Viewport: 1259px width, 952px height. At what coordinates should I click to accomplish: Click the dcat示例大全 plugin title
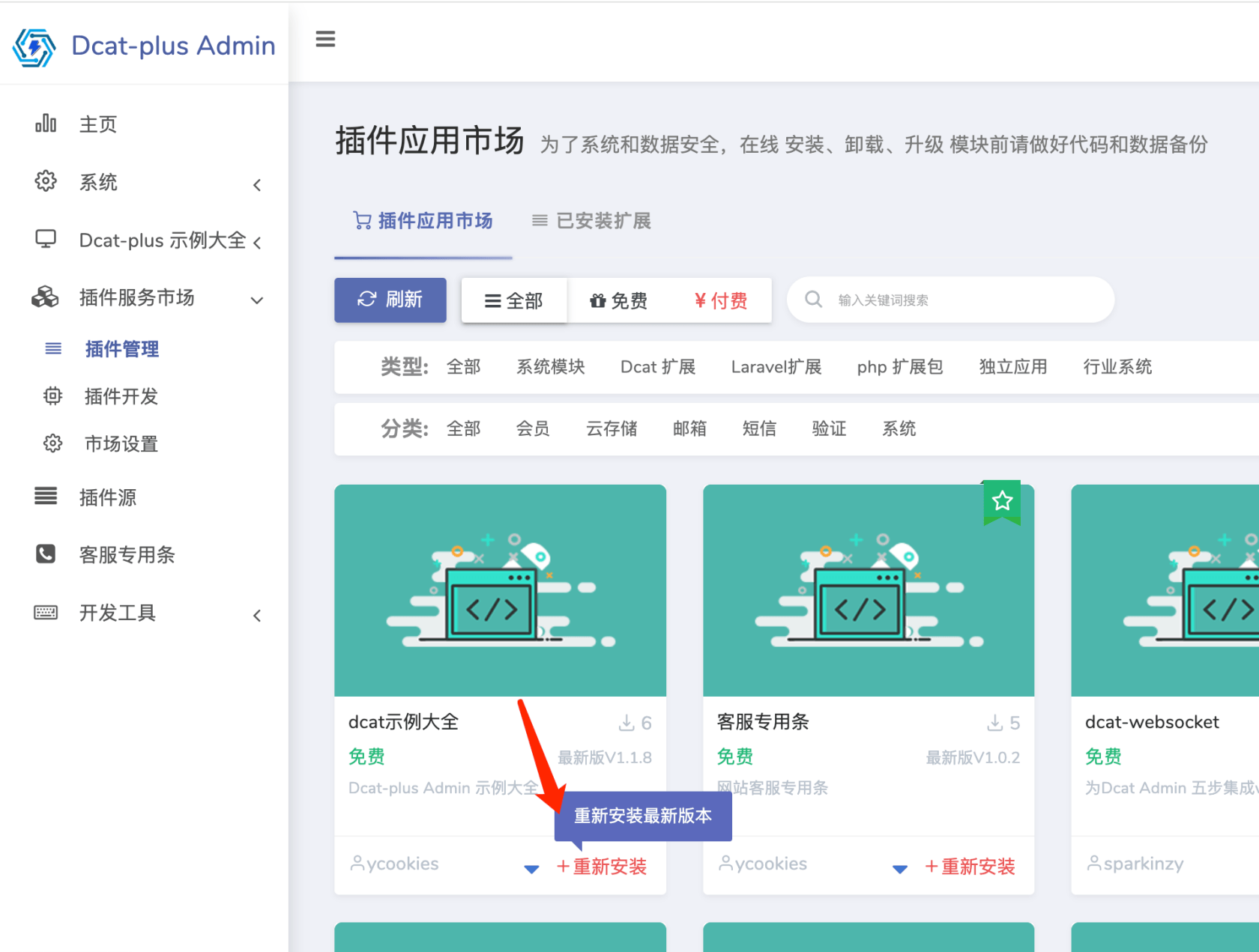403,722
